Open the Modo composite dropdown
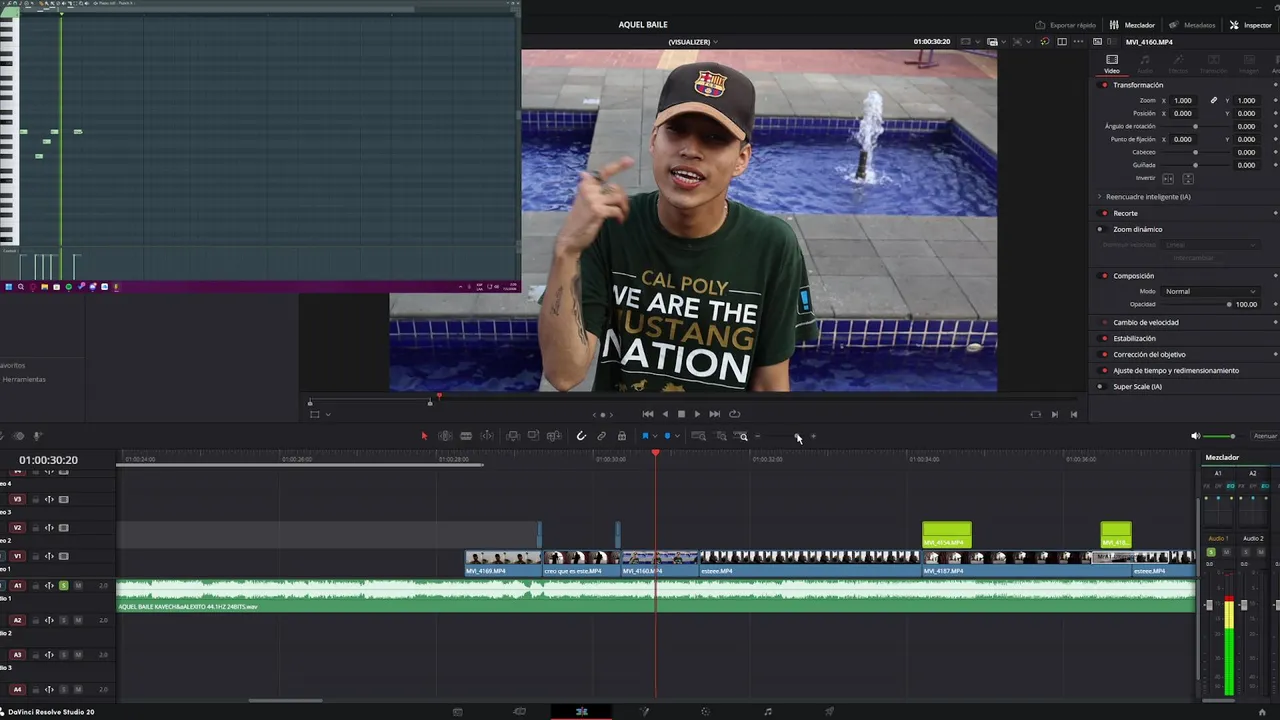 (1210, 291)
